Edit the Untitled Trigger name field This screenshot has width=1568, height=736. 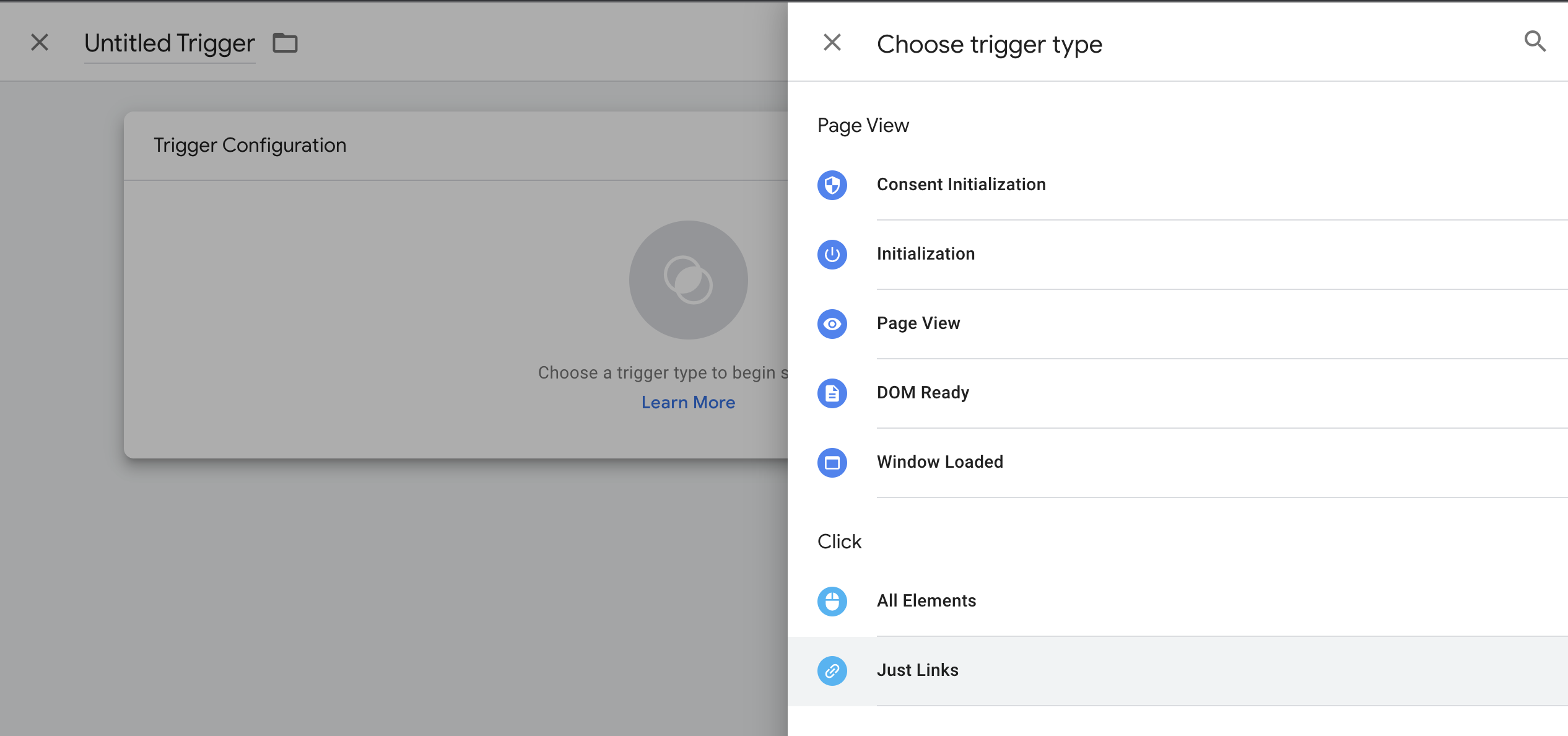coord(170,43)
